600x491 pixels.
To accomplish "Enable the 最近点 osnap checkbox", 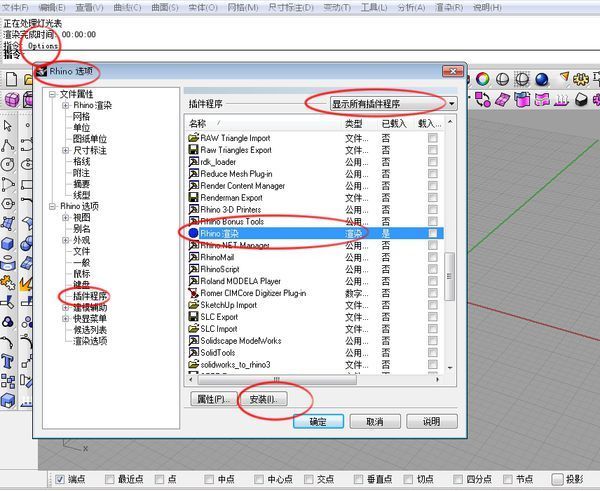I will [x=109, y=479].
